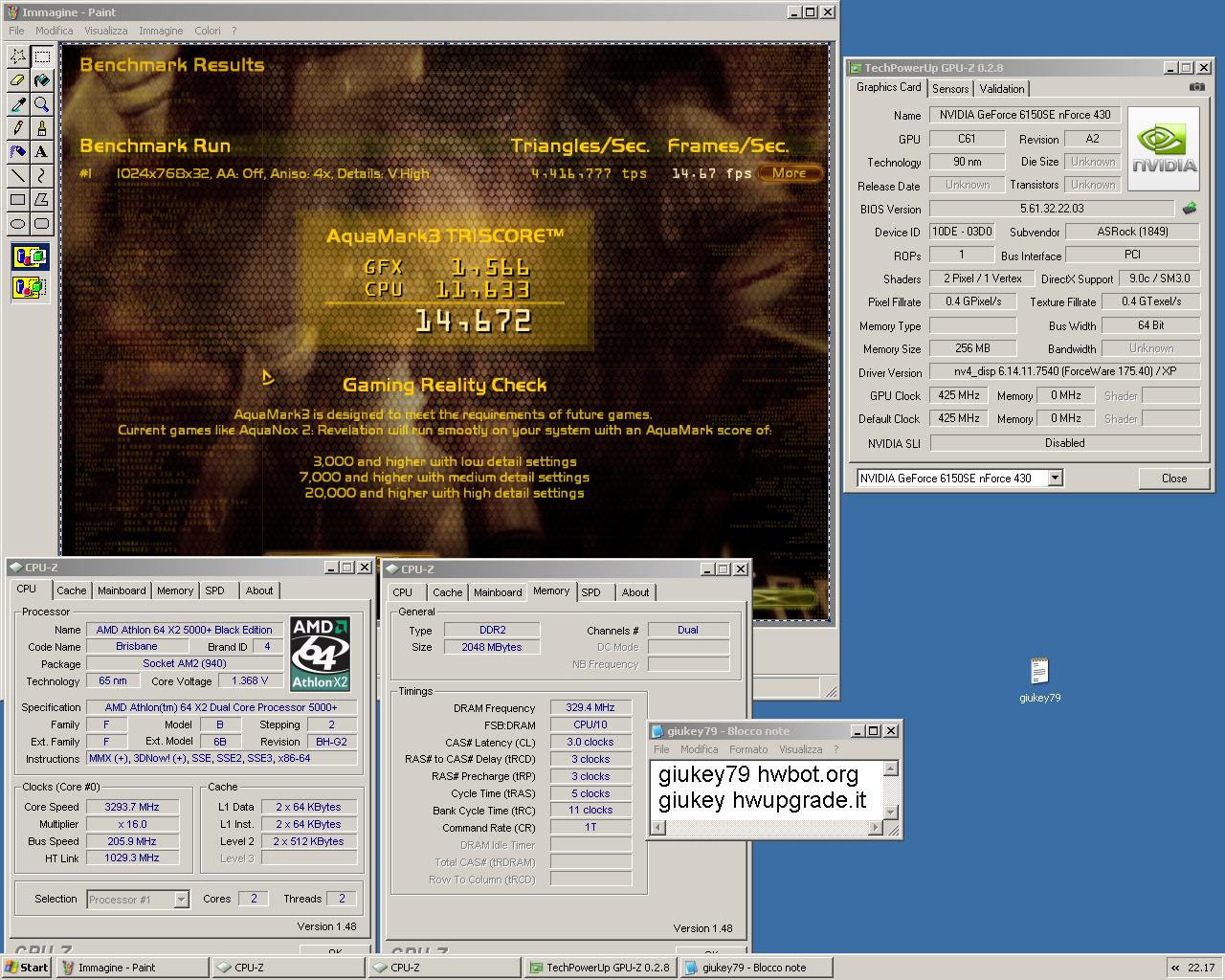
Task: Open the Modifica menu in Paint
Action: pyautogui.click(x=55, y=31)
